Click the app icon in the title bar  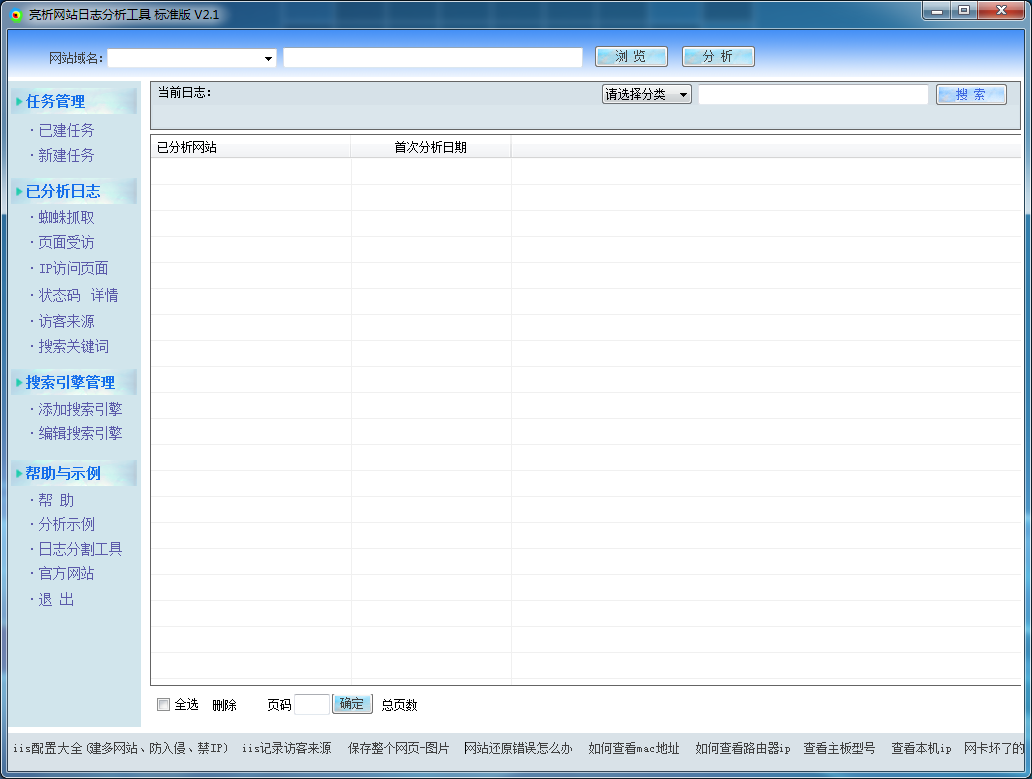coord(16,14)
